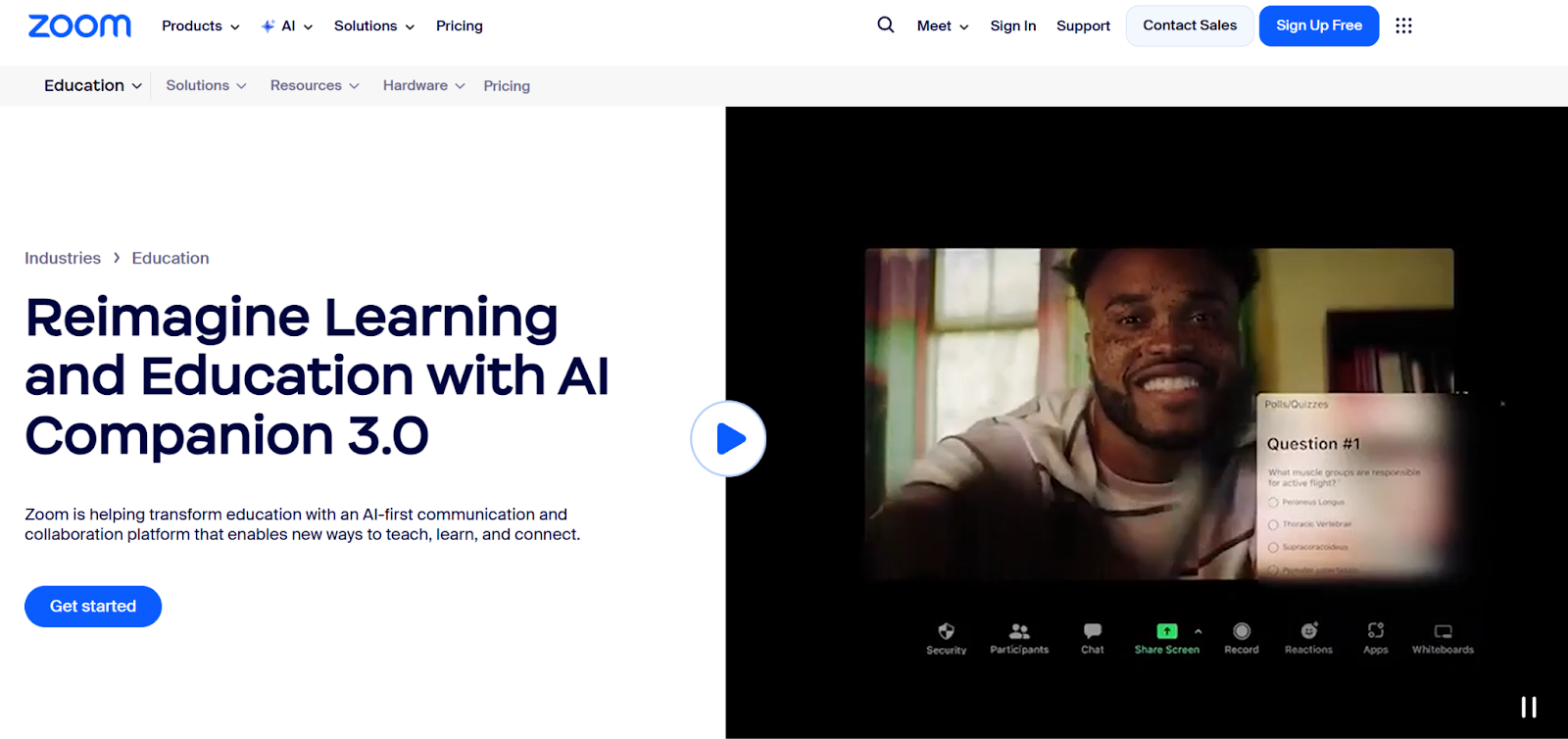Click the Sign Up Free button
Image resolution: width=1568 pixels, height=739 pixels.
coord(1319,25)
